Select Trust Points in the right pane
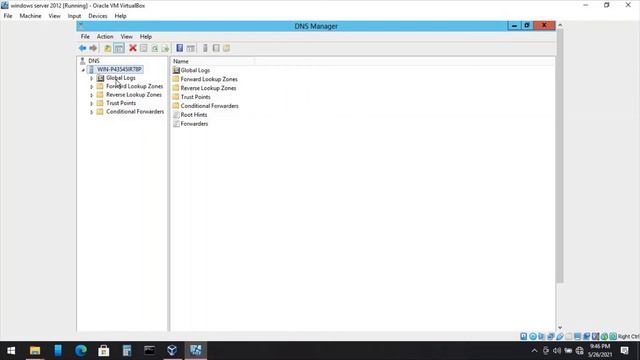The width and height of the screenshot is (640, 360). tap(196, 97)
